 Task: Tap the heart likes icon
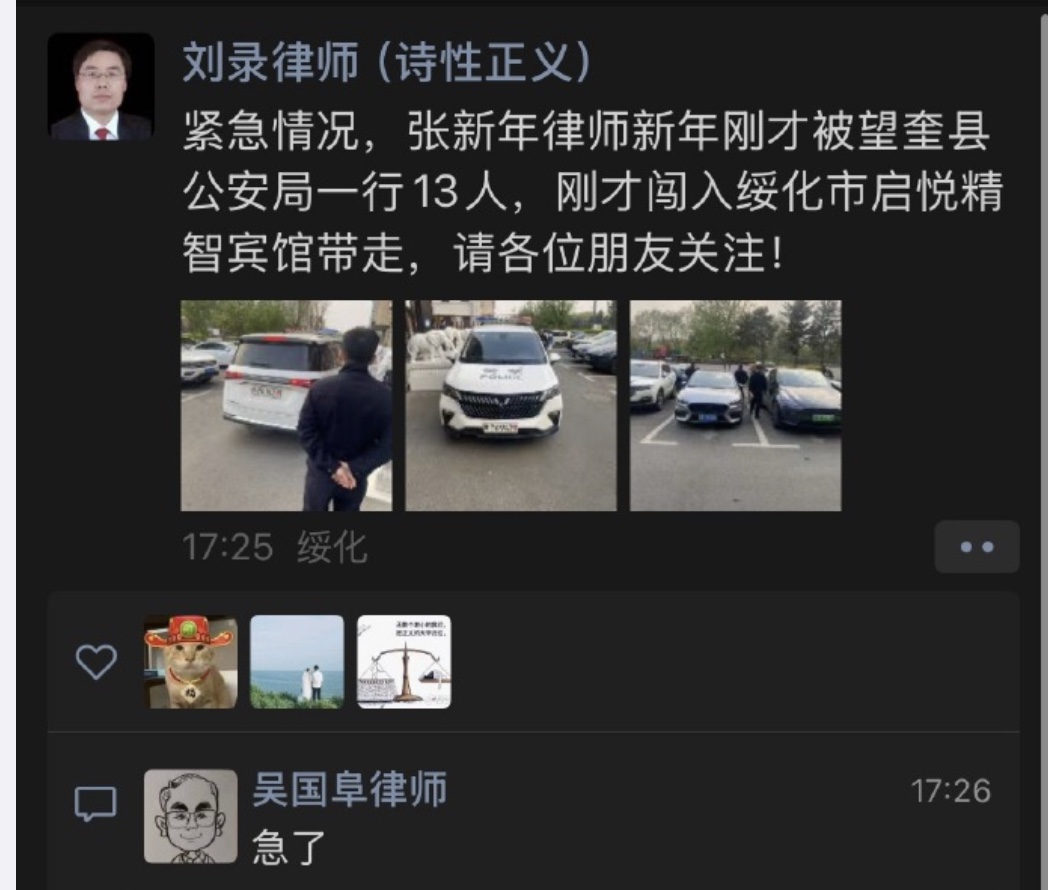[96, 661]
